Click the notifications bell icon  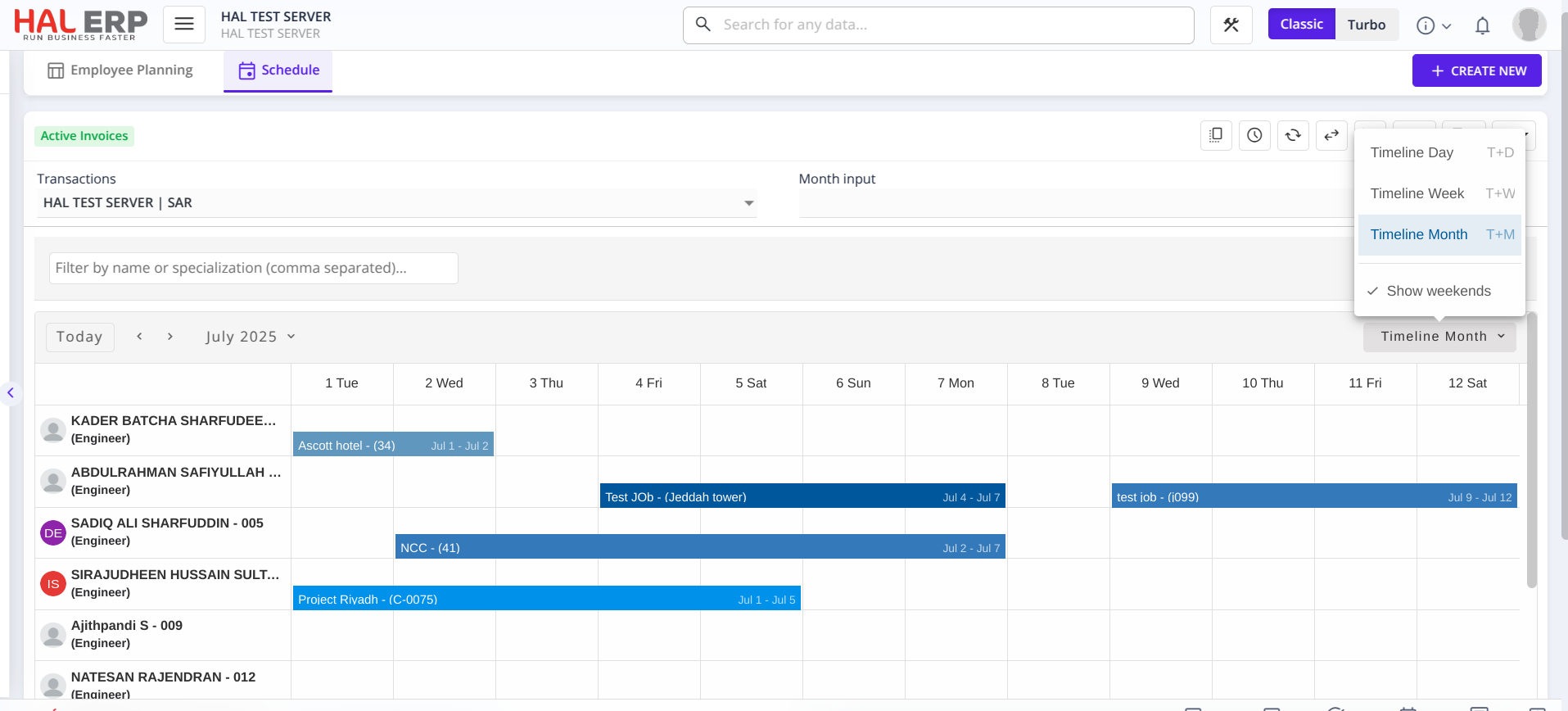coord(1482,25)
